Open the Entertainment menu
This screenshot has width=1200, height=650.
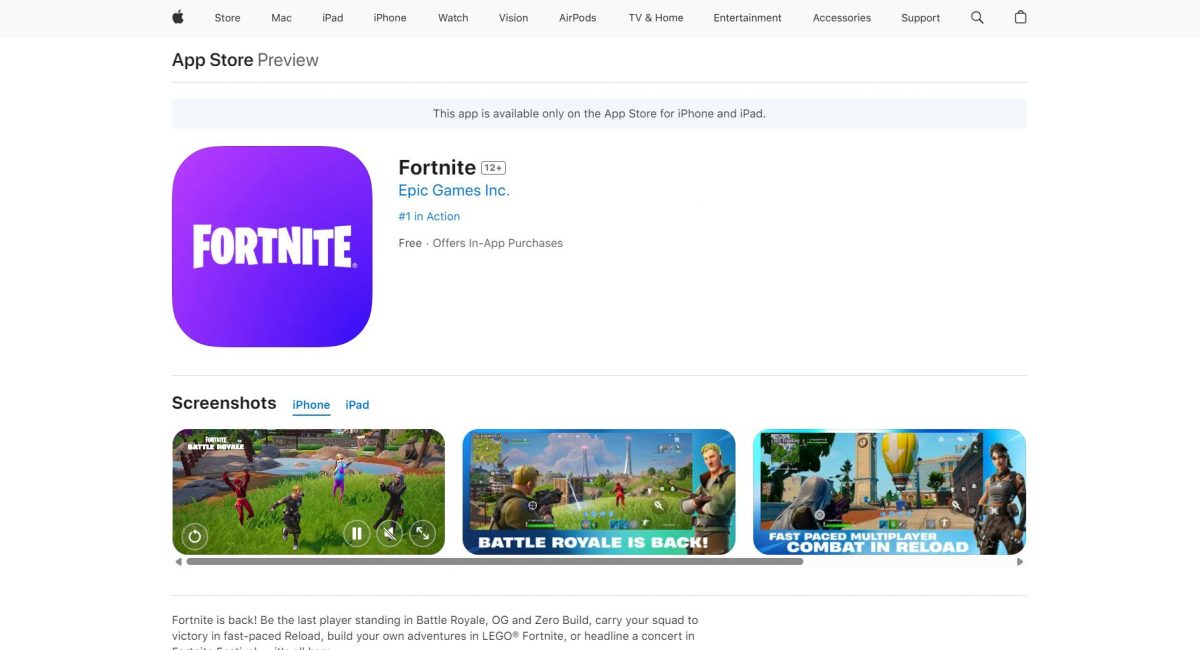point(748,18)
